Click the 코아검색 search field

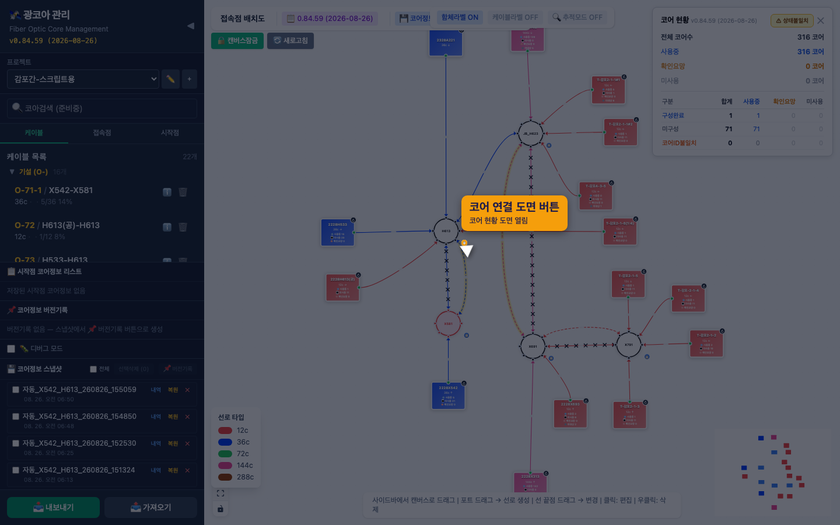point(102,108)
